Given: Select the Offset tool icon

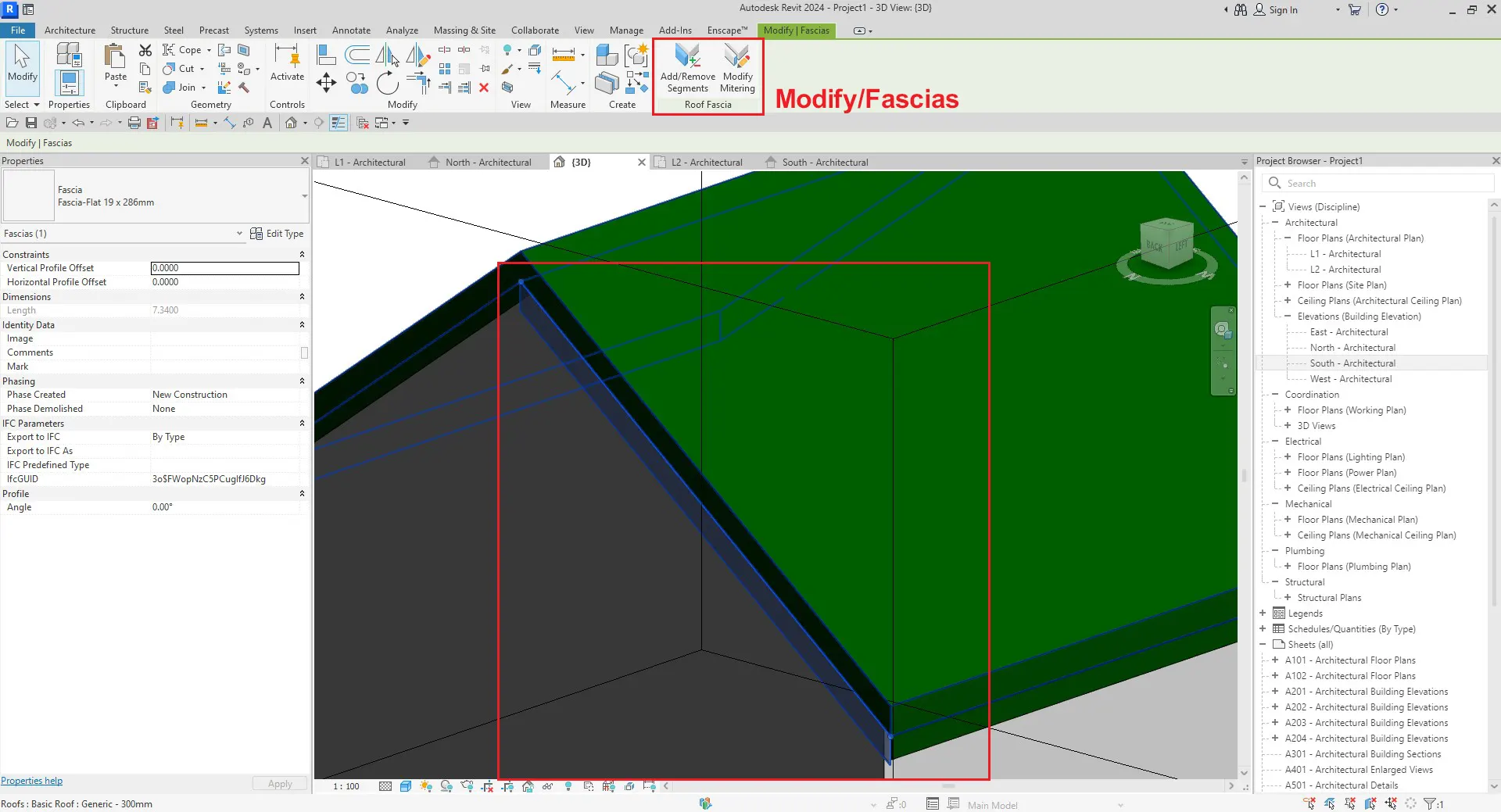Looking at the screenshot, I should coord(357,54).
